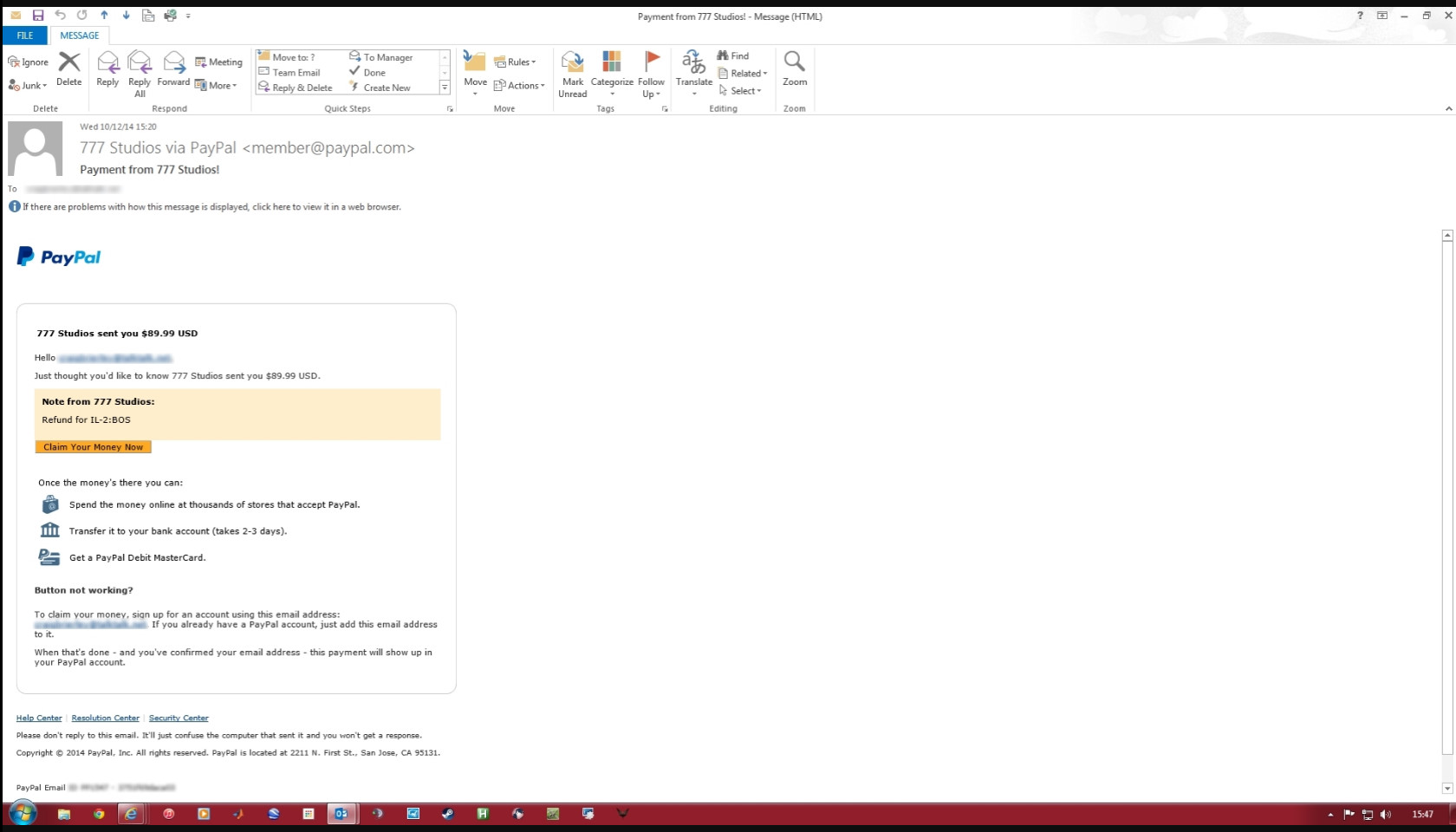Open the Select dropdown
The height and width of the screenshot is (832, 1456).
coord(740,91)
